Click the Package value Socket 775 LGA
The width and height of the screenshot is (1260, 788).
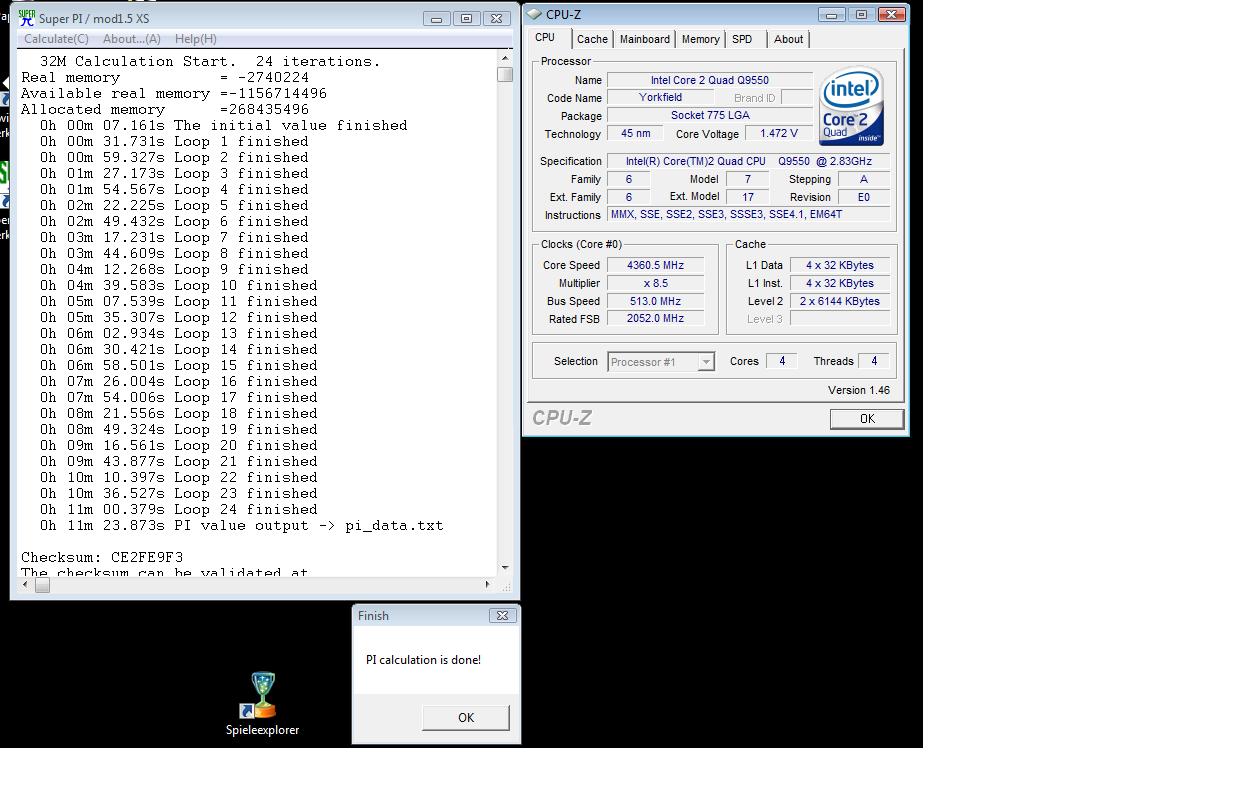[709, 115]
